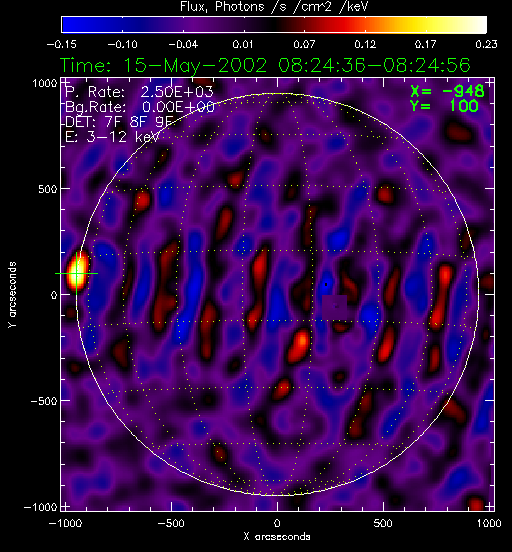This screenshot has width=512, height=552.
Task: Click the Flux Photons colorbar title
Action: point(274,7)
